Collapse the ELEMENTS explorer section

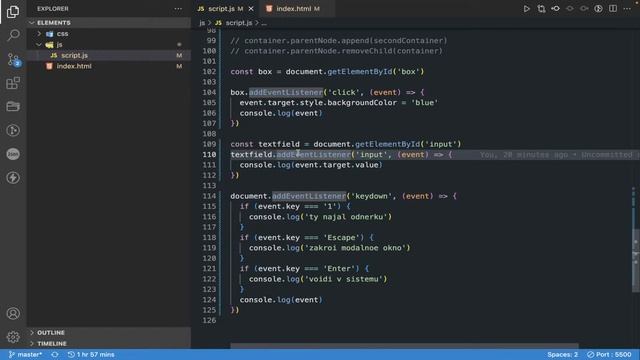(x=109, y=22)
